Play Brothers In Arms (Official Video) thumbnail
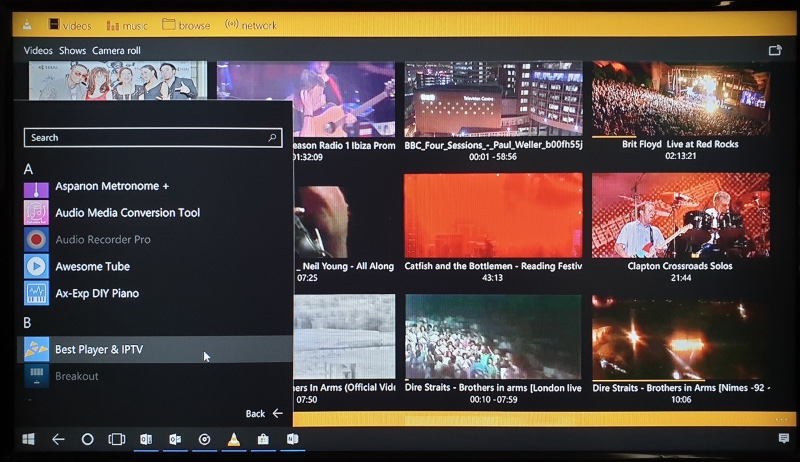 pos(344,337)
